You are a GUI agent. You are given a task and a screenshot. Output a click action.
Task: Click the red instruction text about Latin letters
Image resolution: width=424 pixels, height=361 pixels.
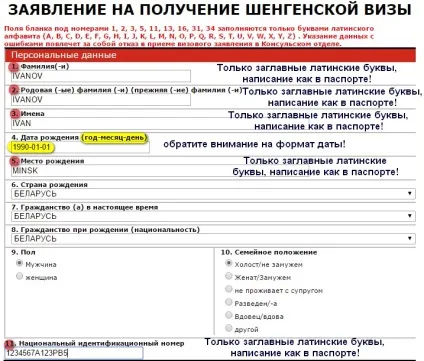pos(189,36)
